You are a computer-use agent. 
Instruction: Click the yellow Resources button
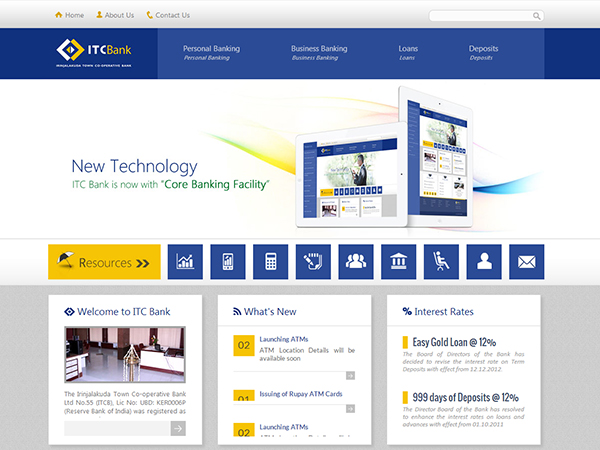pos(104,262)
